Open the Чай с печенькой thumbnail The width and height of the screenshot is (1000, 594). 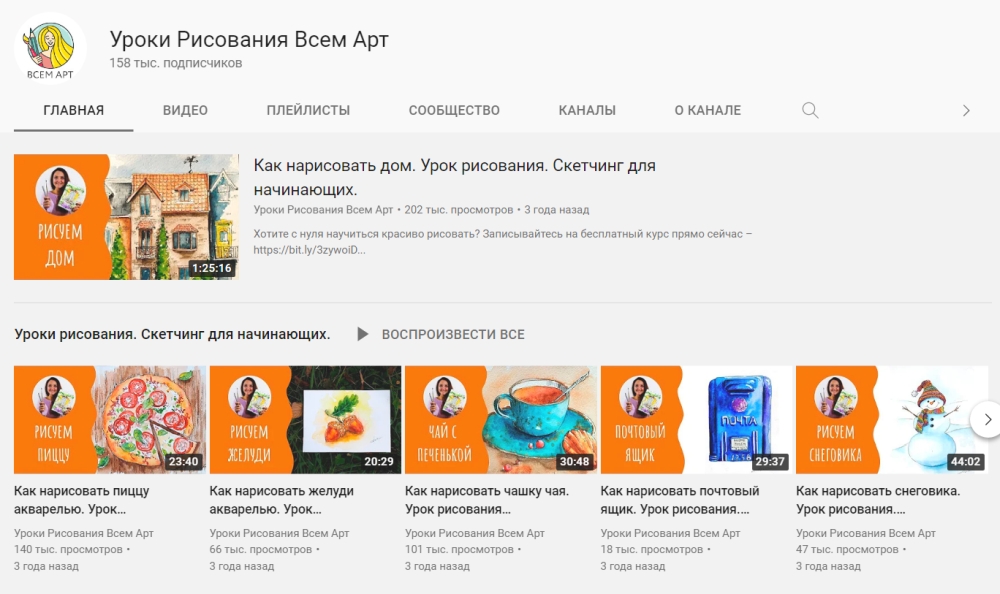(501, 419)
